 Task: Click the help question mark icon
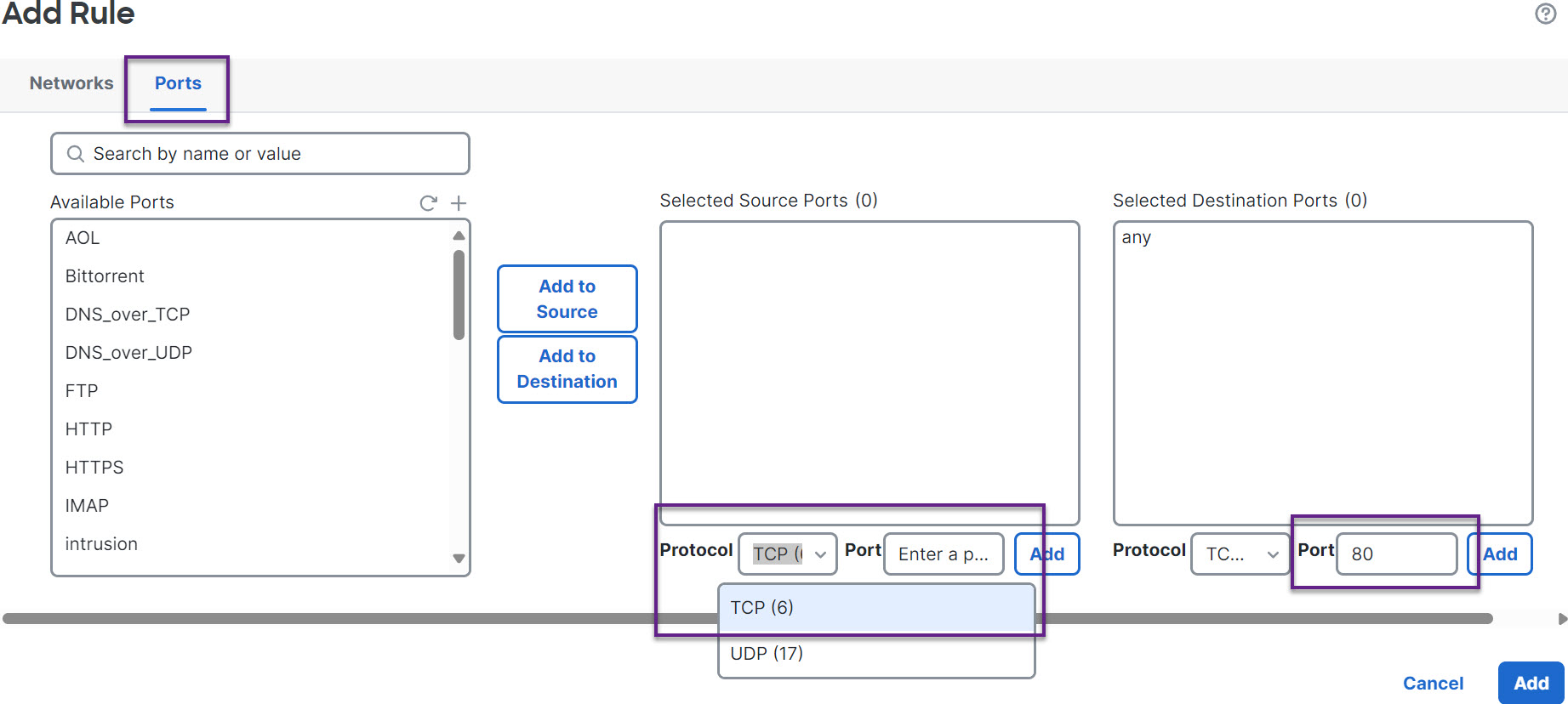coord(1545,14)
